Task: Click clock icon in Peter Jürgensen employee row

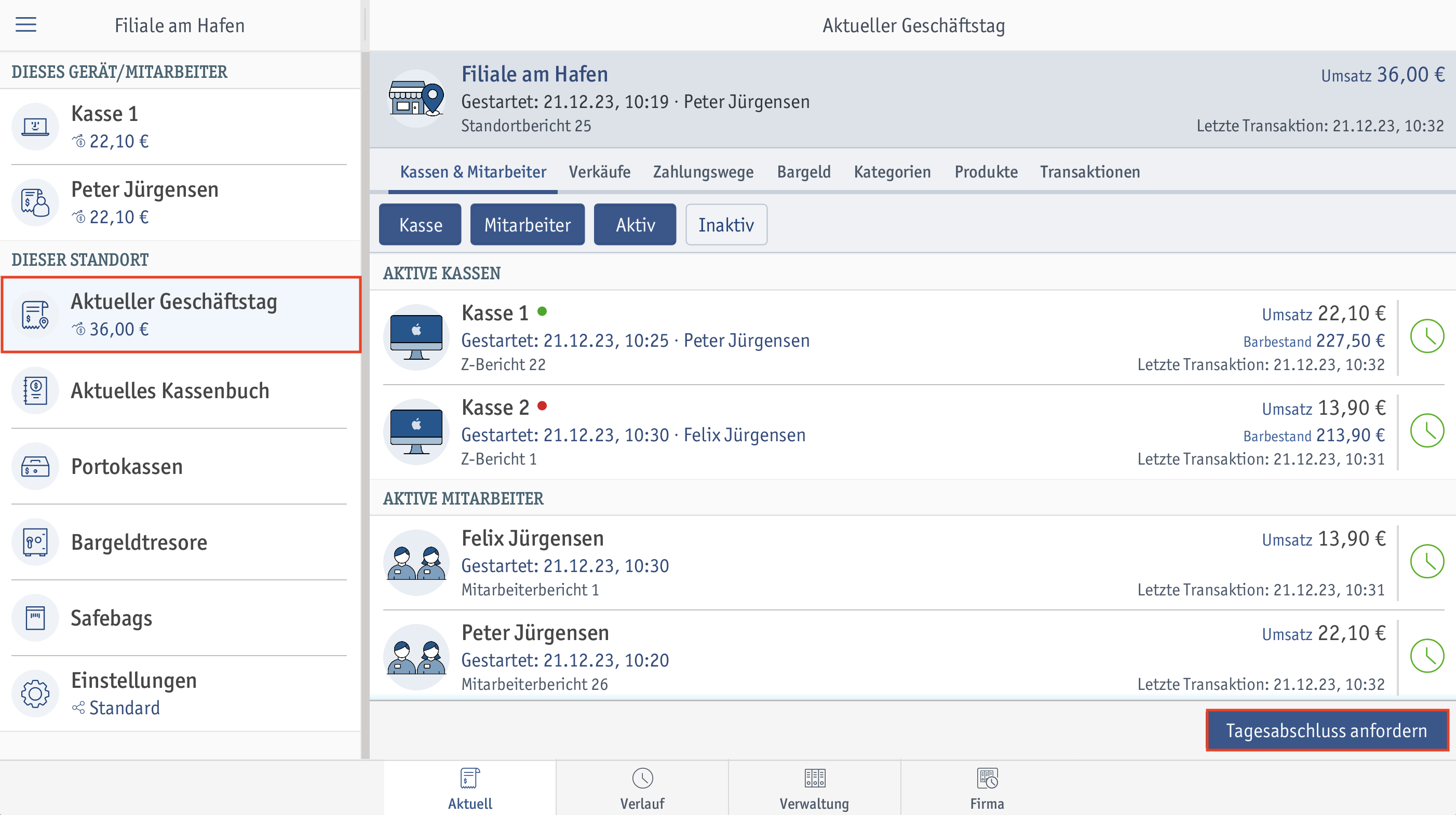Action: 1427,656
